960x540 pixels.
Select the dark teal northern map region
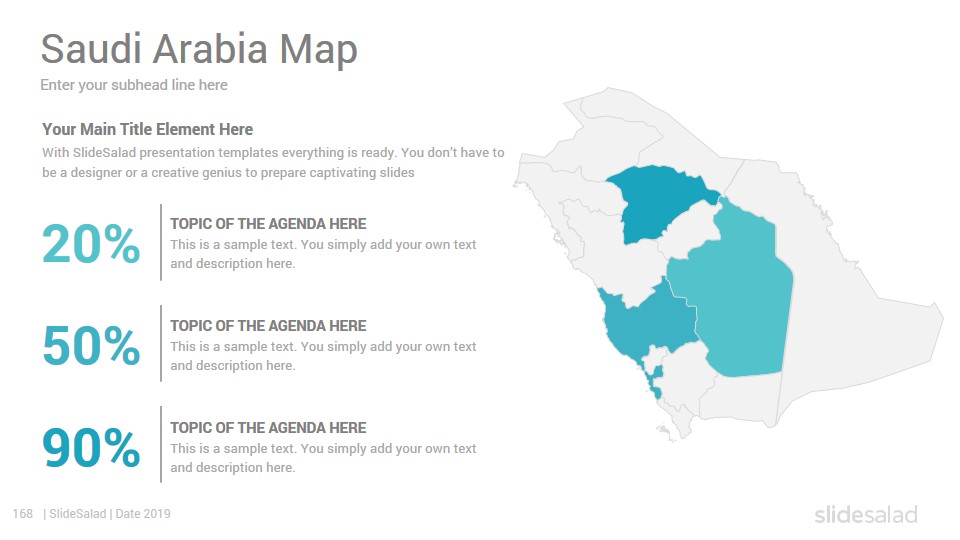click(655, 202)
